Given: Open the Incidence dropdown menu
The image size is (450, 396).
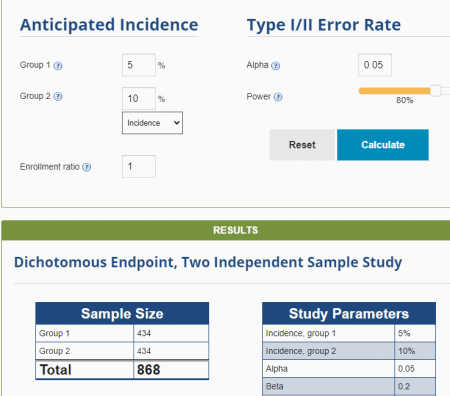Looking at the screenshot, I should pos(152,123).
